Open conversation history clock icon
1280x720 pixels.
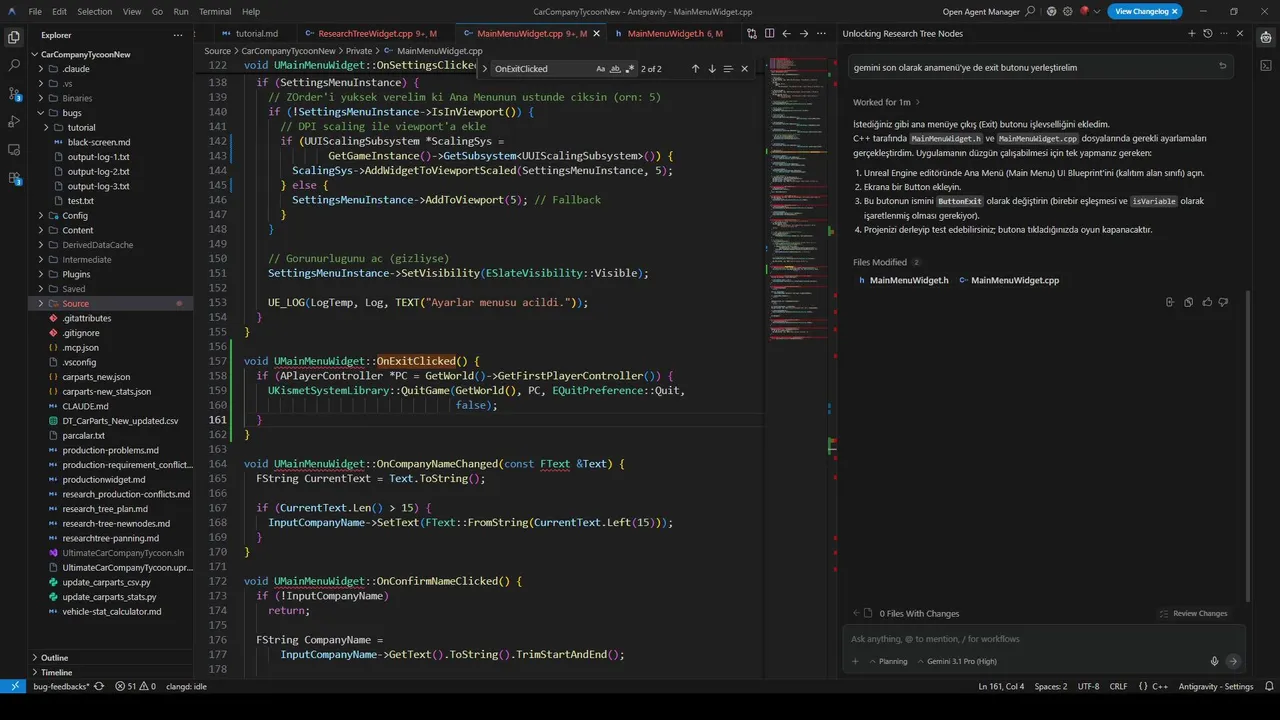tap(1208, 33)
